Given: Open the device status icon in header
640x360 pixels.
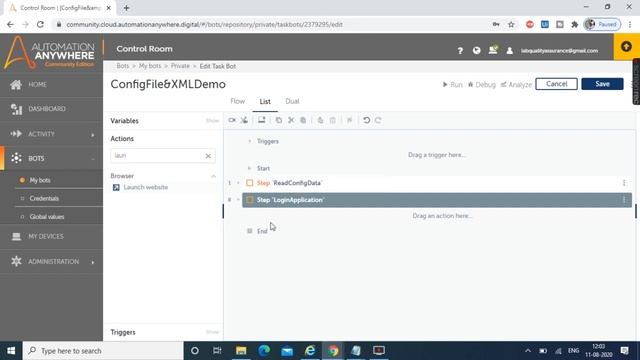Looking at the screenshot, I should tap(493, 50).
